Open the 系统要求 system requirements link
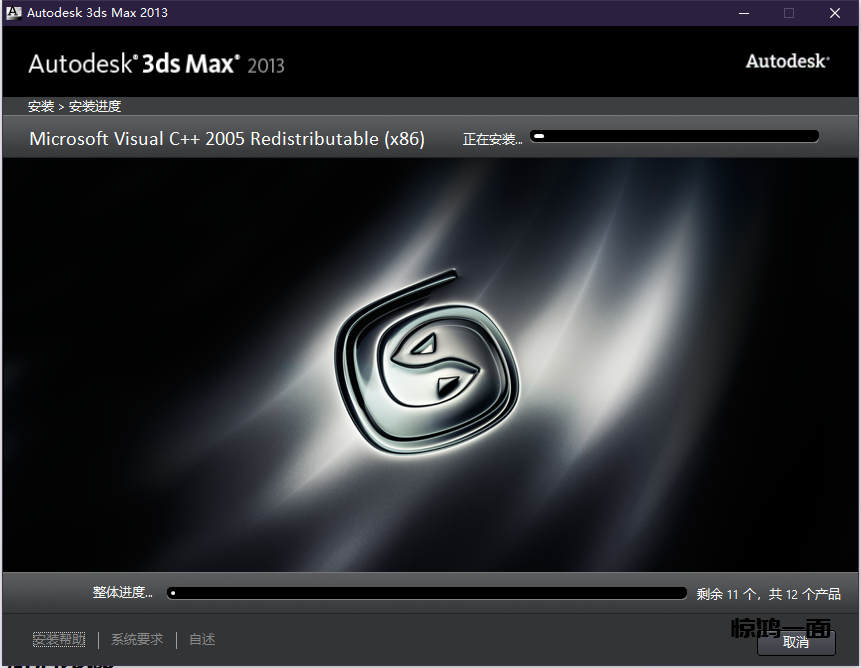The width and height of the screenshot is (861, 668). 137,639
